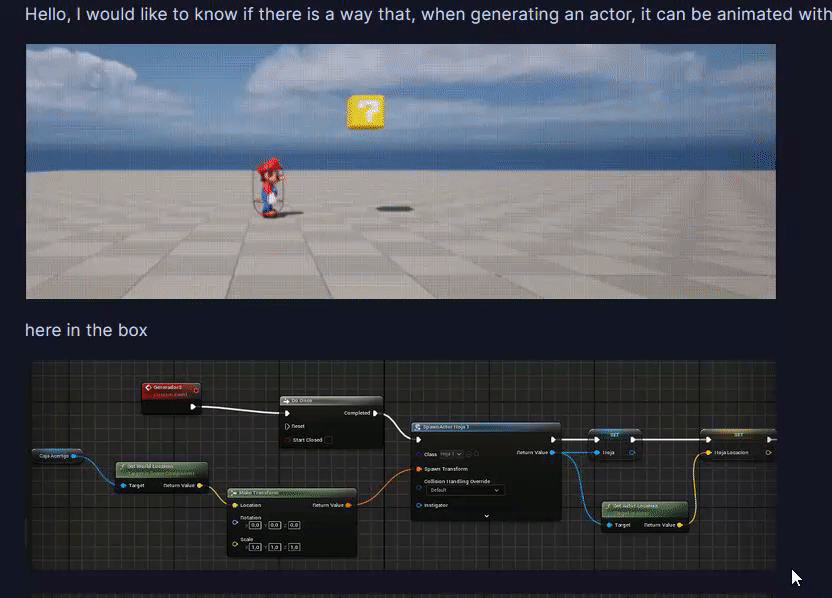Click the Spawn Transform input pin
Screen dimensions: 832x598
(x=419, y=469)
